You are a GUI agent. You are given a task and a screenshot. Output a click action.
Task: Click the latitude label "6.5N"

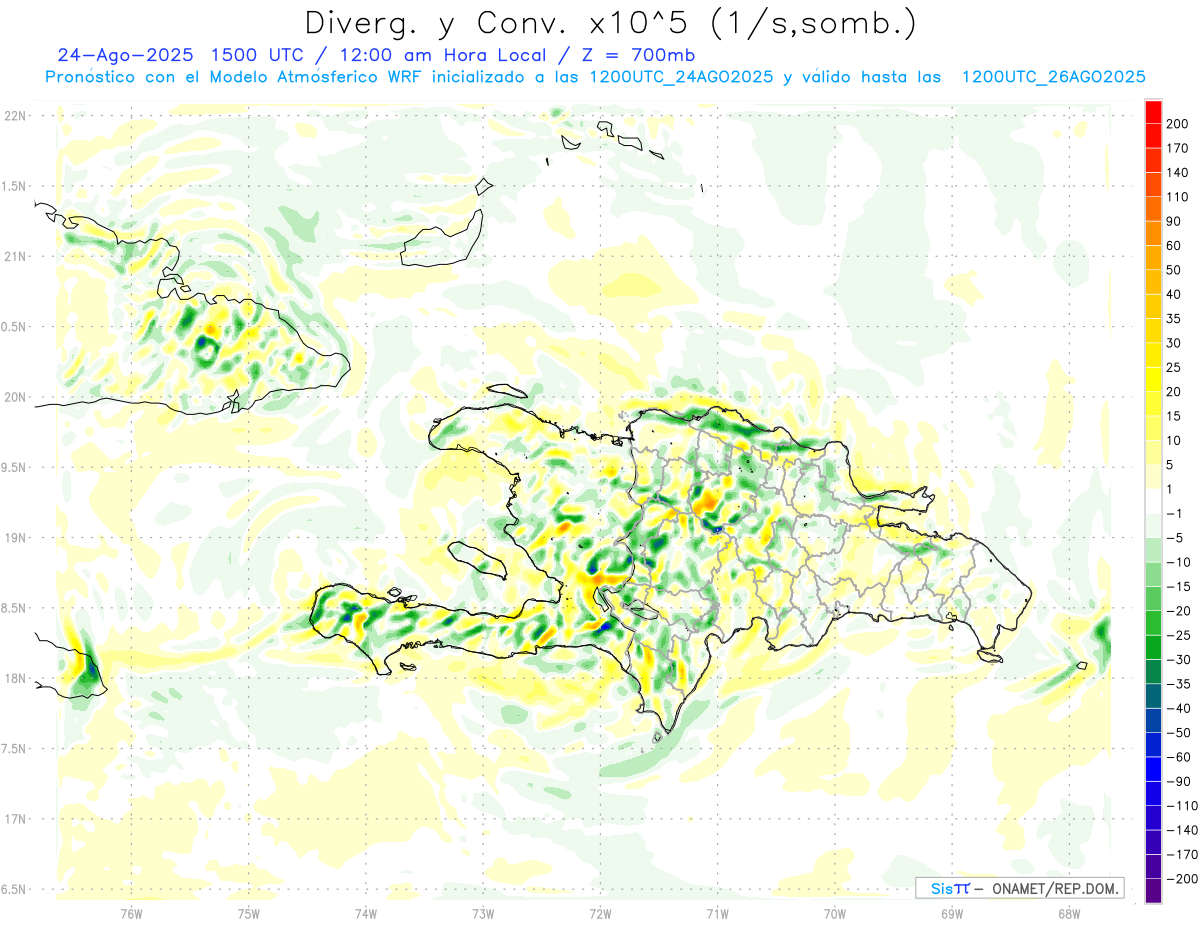(13, 890)
